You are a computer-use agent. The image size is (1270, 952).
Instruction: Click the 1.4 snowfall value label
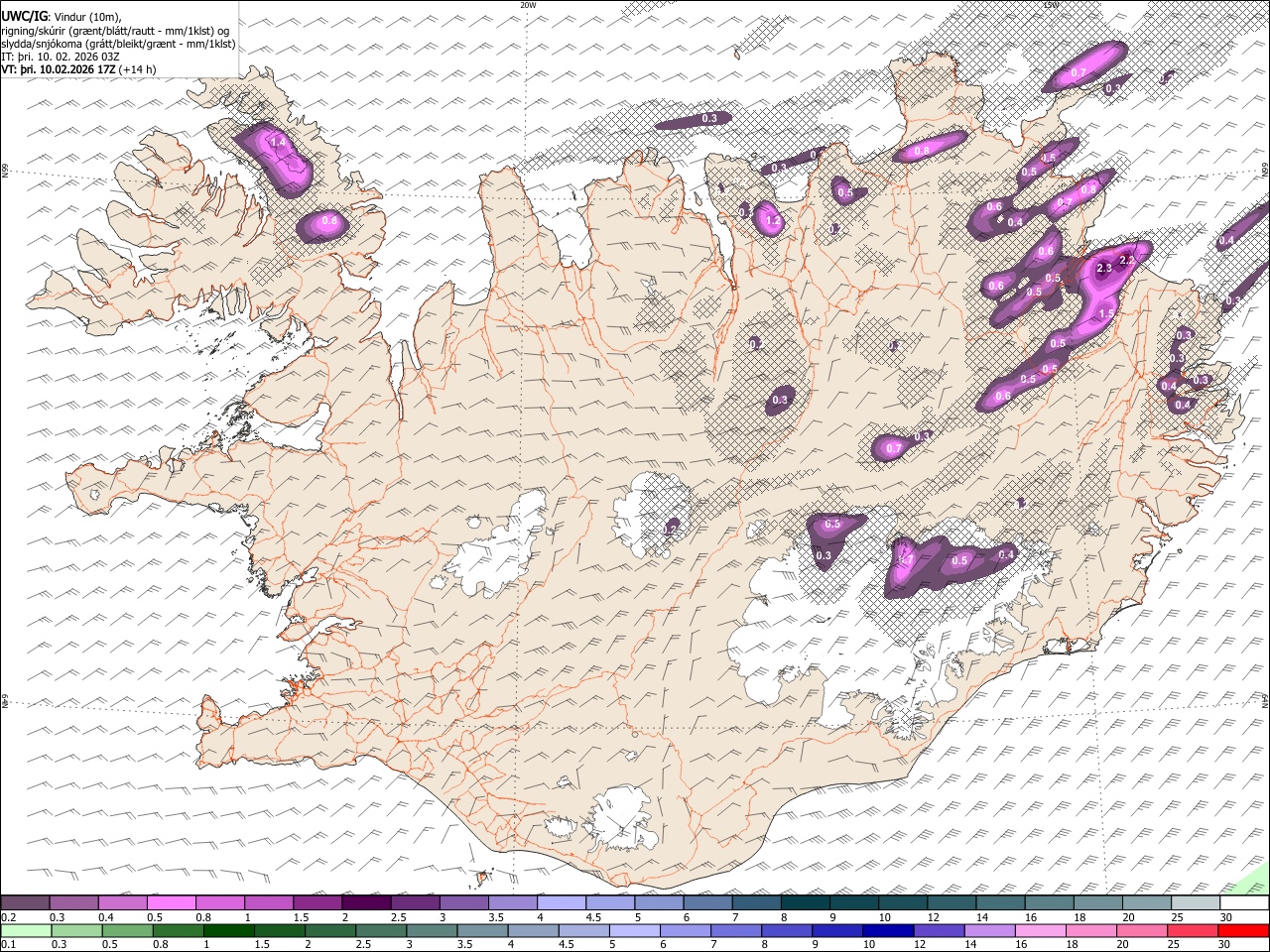pos(278,143)
